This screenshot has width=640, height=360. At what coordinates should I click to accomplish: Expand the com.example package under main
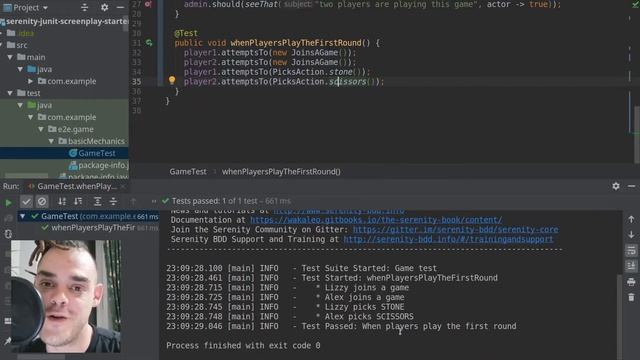tap(30, 81)
